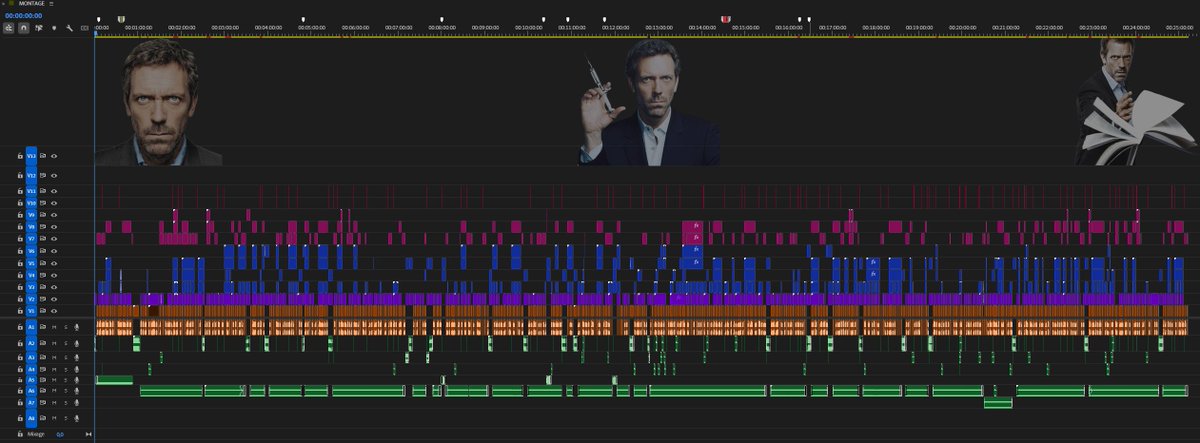Solo audio track A8 with S
The image size is (1200, 443).
(x=66, y=418)
